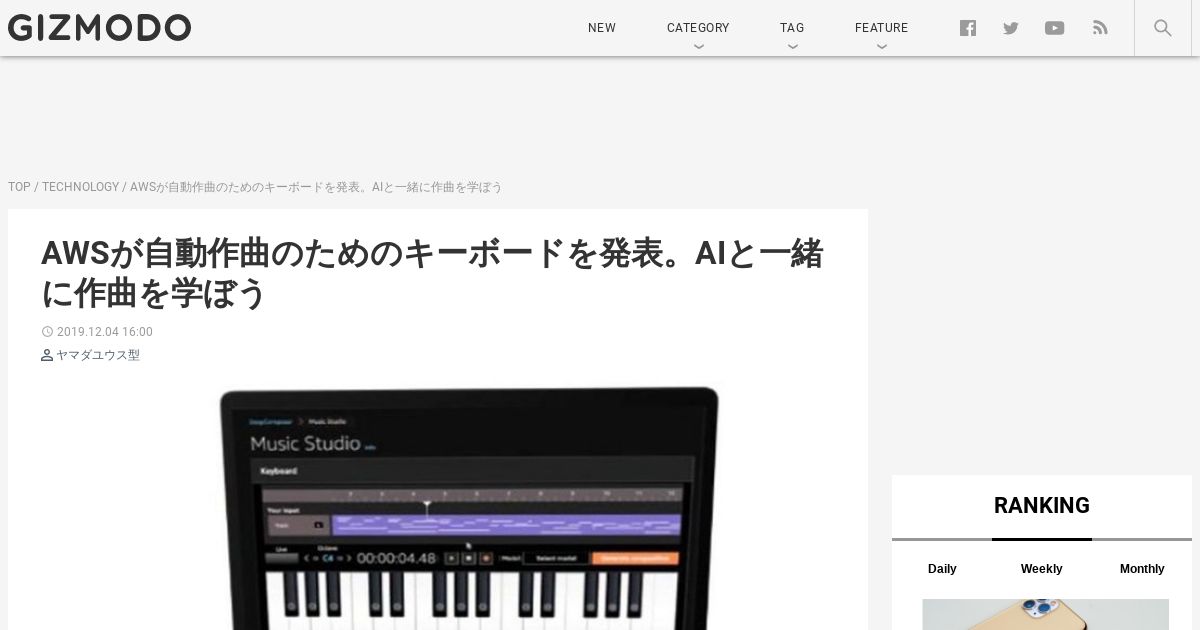Go to TECHNOLOGY breadcrumb link

coord(80,187)
